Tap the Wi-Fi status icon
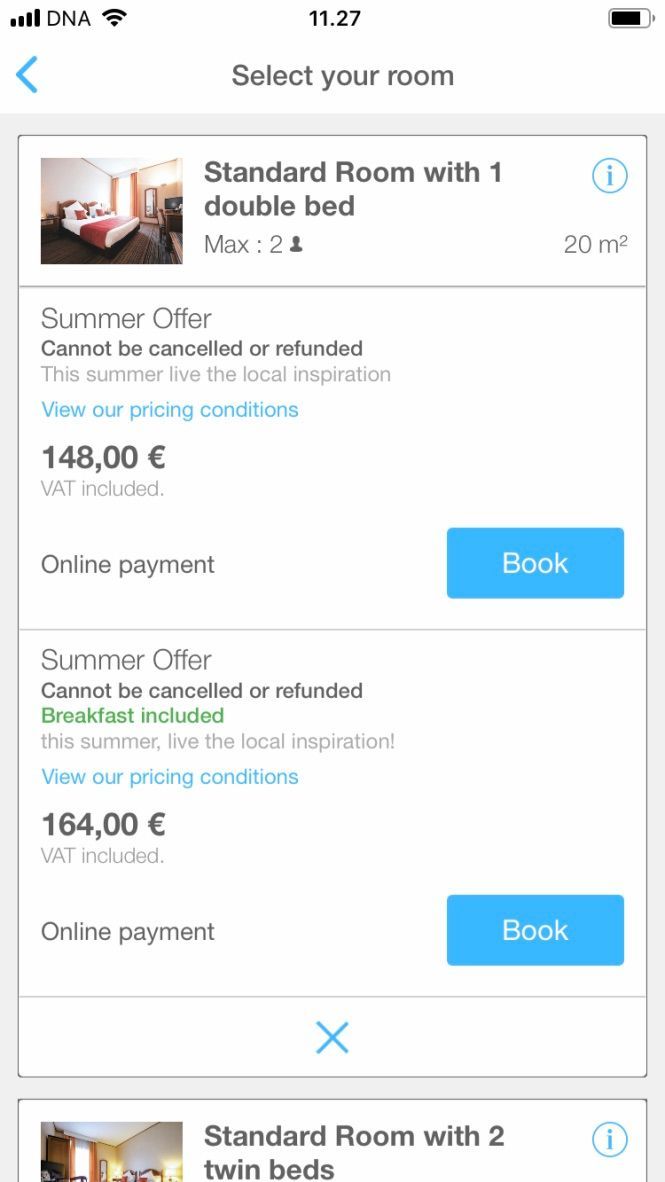The image size is (665, 1182). point(115,18)
